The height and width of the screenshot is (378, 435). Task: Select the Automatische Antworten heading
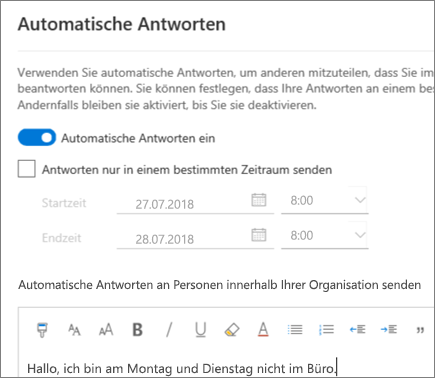122,24
